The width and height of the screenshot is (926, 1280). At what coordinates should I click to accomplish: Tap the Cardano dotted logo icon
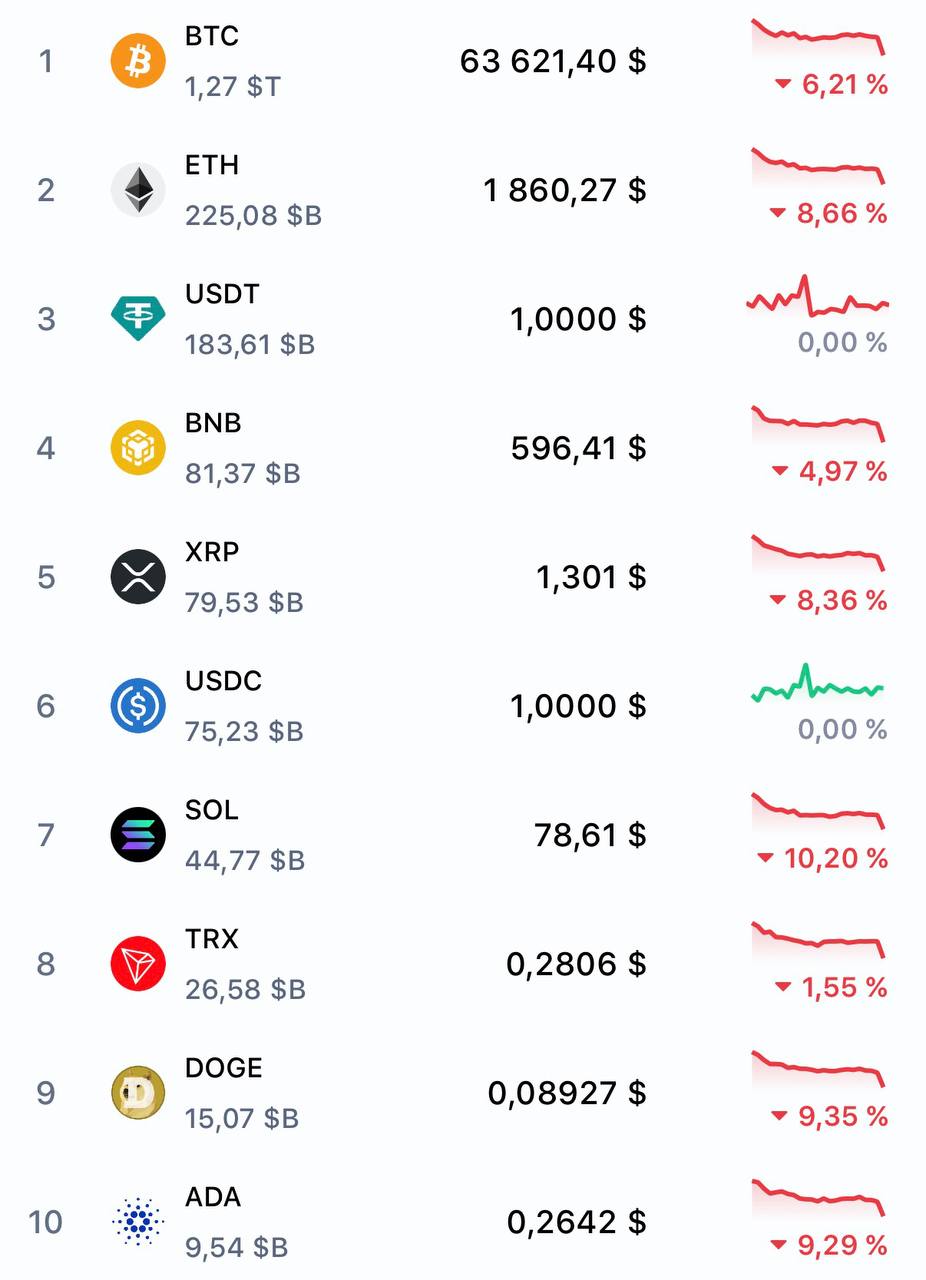pos(138,1222)
